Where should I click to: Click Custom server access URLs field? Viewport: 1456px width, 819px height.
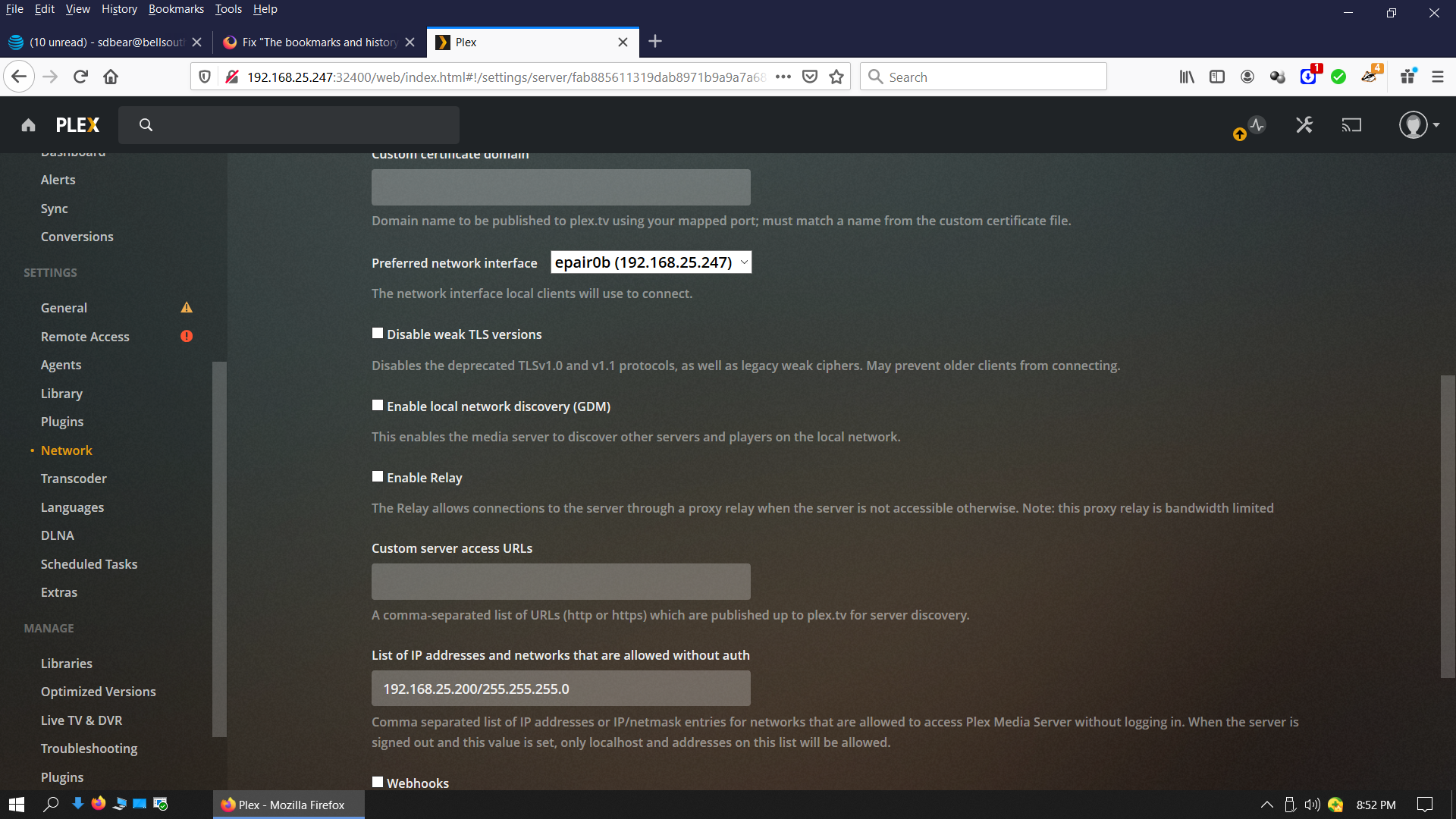561,582
